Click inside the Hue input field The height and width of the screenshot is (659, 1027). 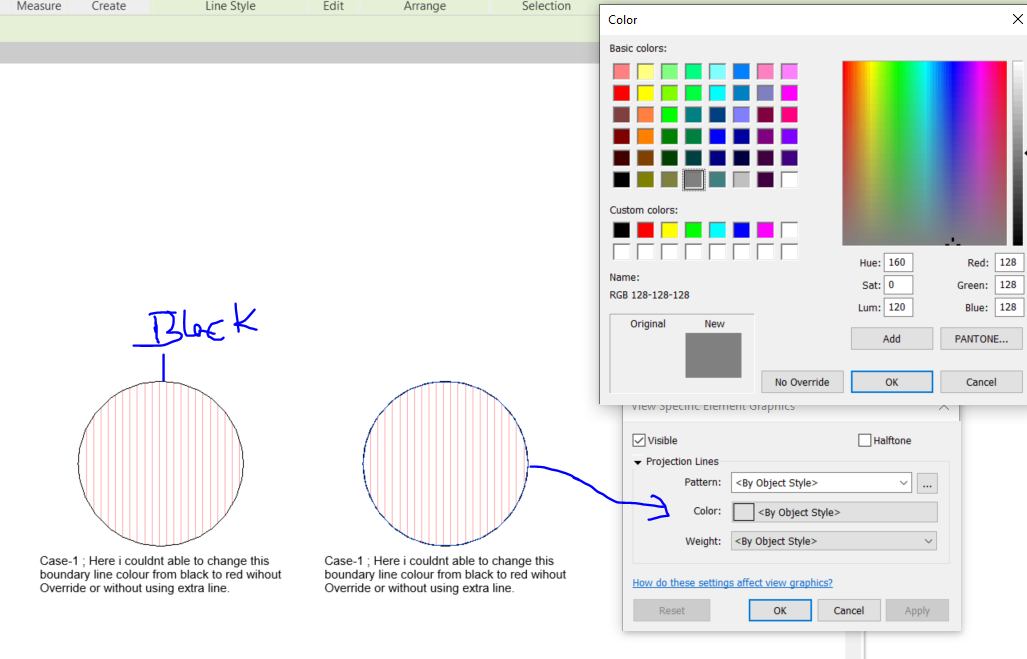click(897, 262)
